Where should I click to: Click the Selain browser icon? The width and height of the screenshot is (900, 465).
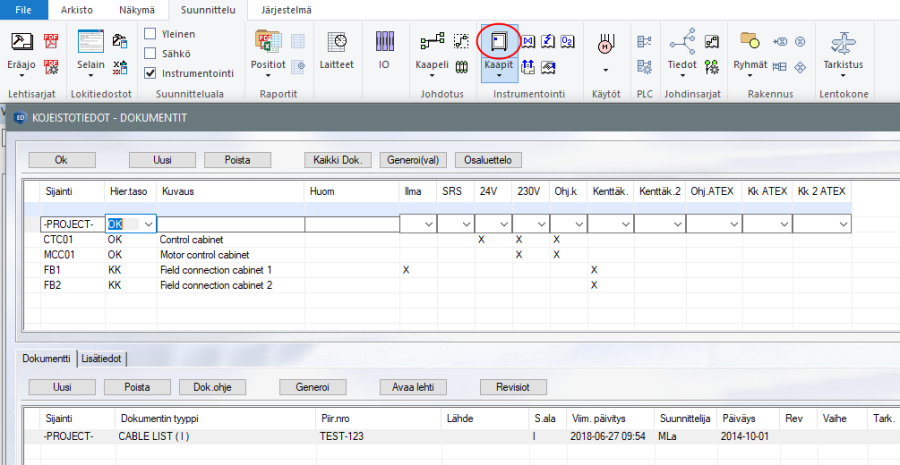tap(90, 42)
